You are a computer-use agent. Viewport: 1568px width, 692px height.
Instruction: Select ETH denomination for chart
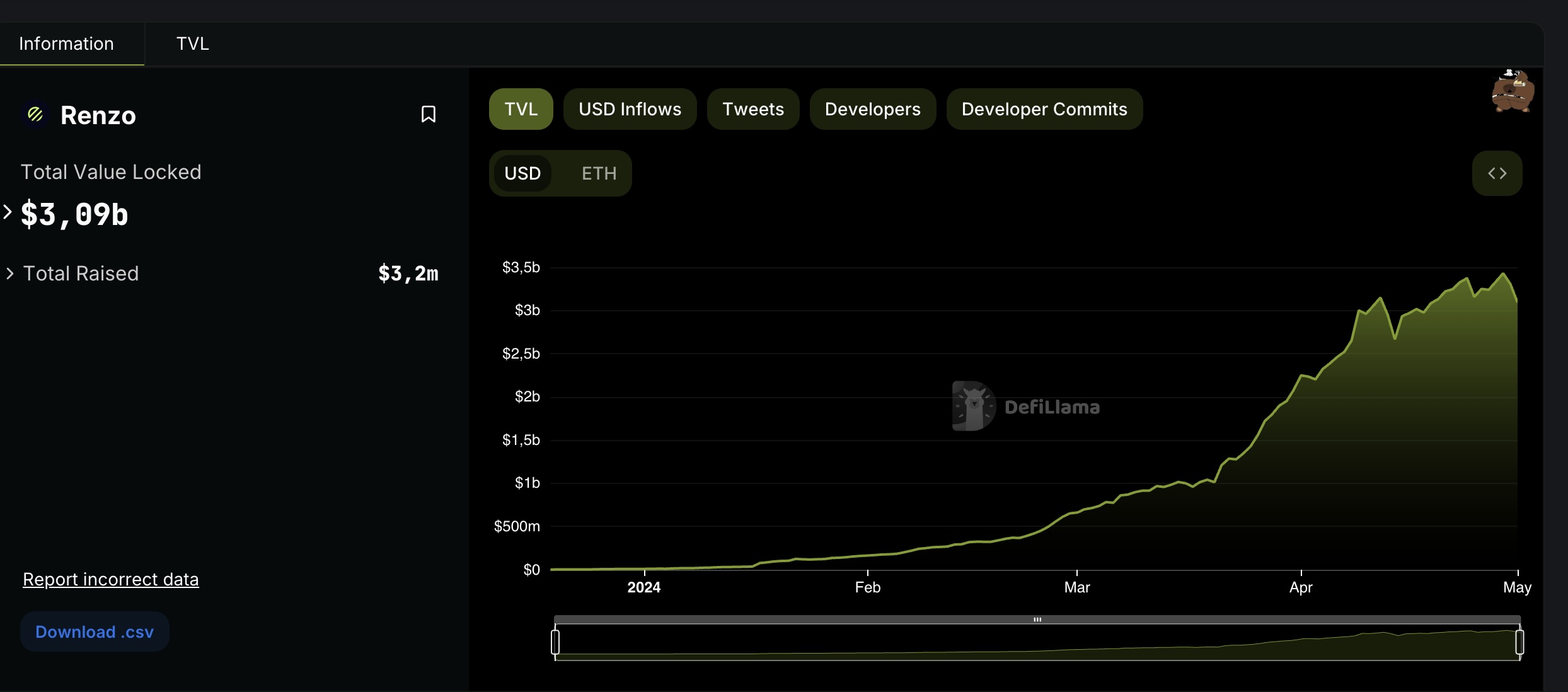599,173
